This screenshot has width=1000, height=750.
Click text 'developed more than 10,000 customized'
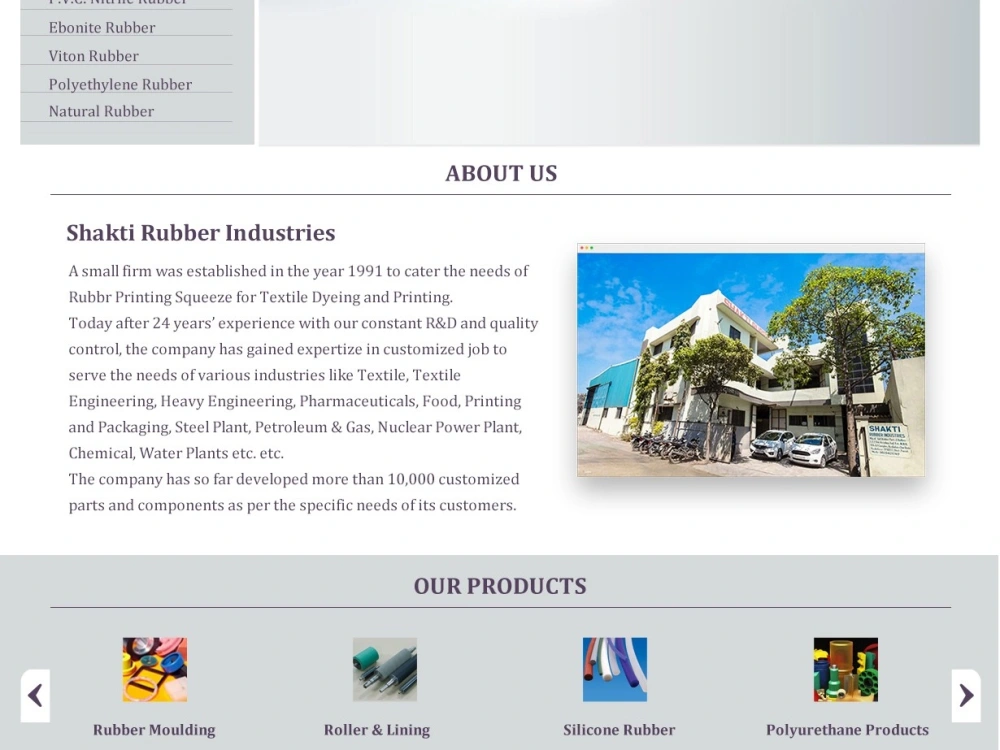[x=378, y=479]
